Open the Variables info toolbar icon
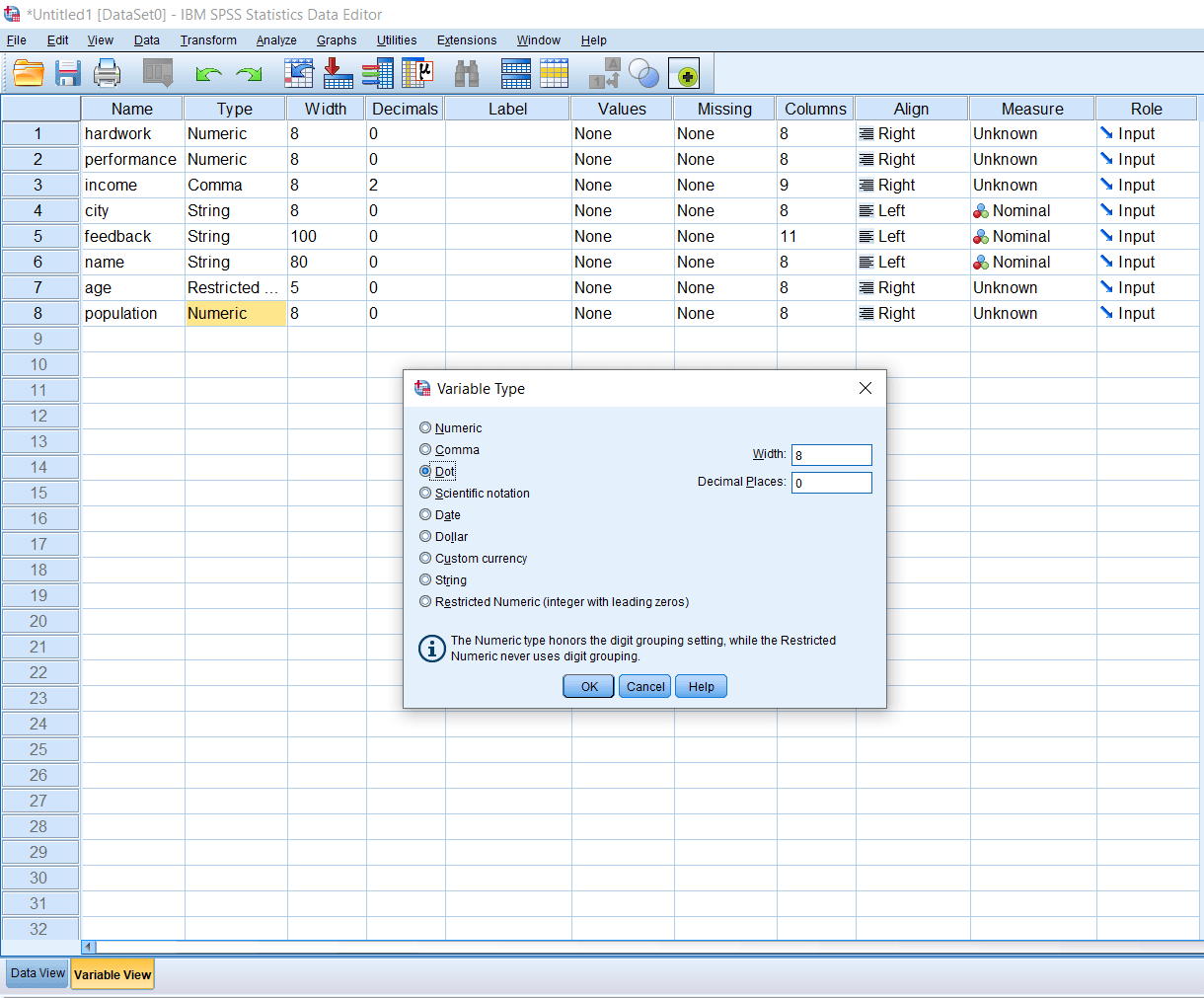This screenshot has width=1204, height=998. pyautogui.click(x=377, y=74)
